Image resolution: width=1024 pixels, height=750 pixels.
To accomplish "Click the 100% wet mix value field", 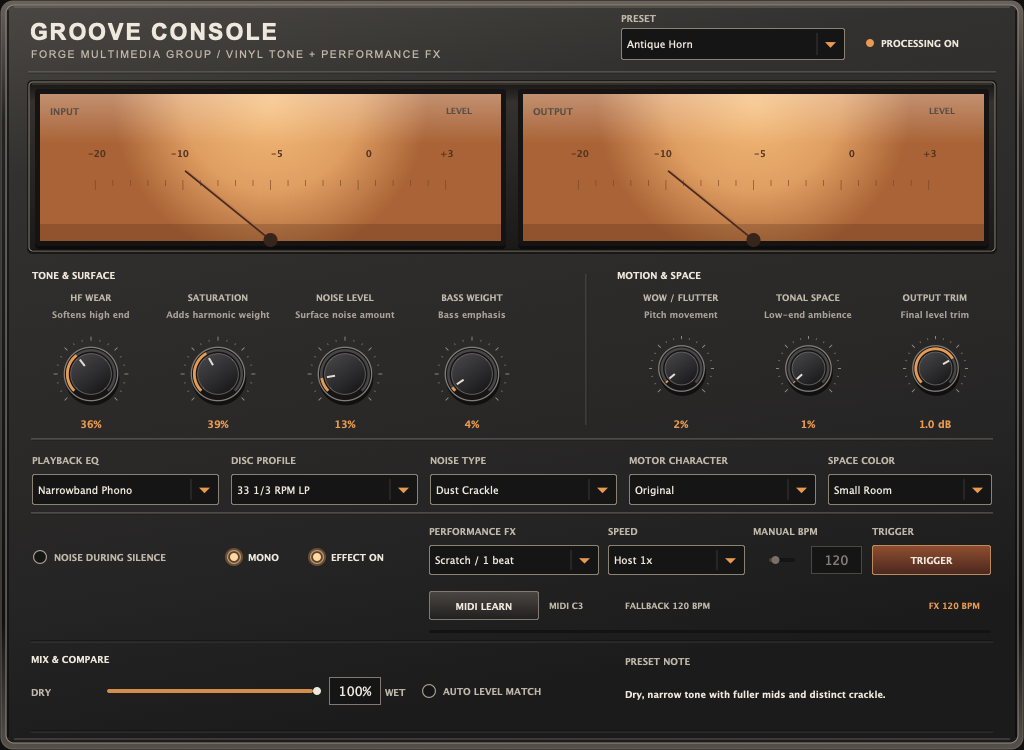I will 355,691.
